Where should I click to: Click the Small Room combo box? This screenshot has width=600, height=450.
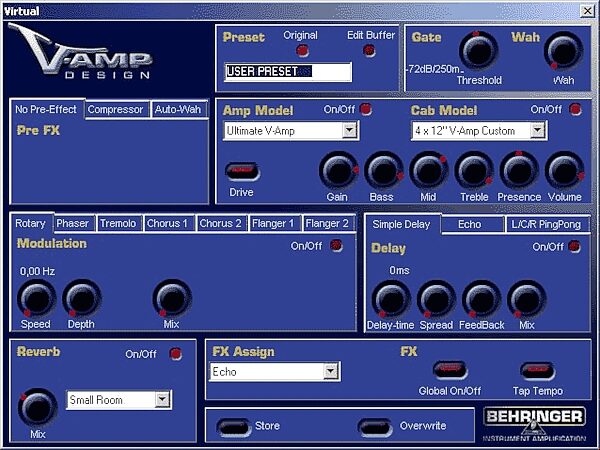(119, 400)
